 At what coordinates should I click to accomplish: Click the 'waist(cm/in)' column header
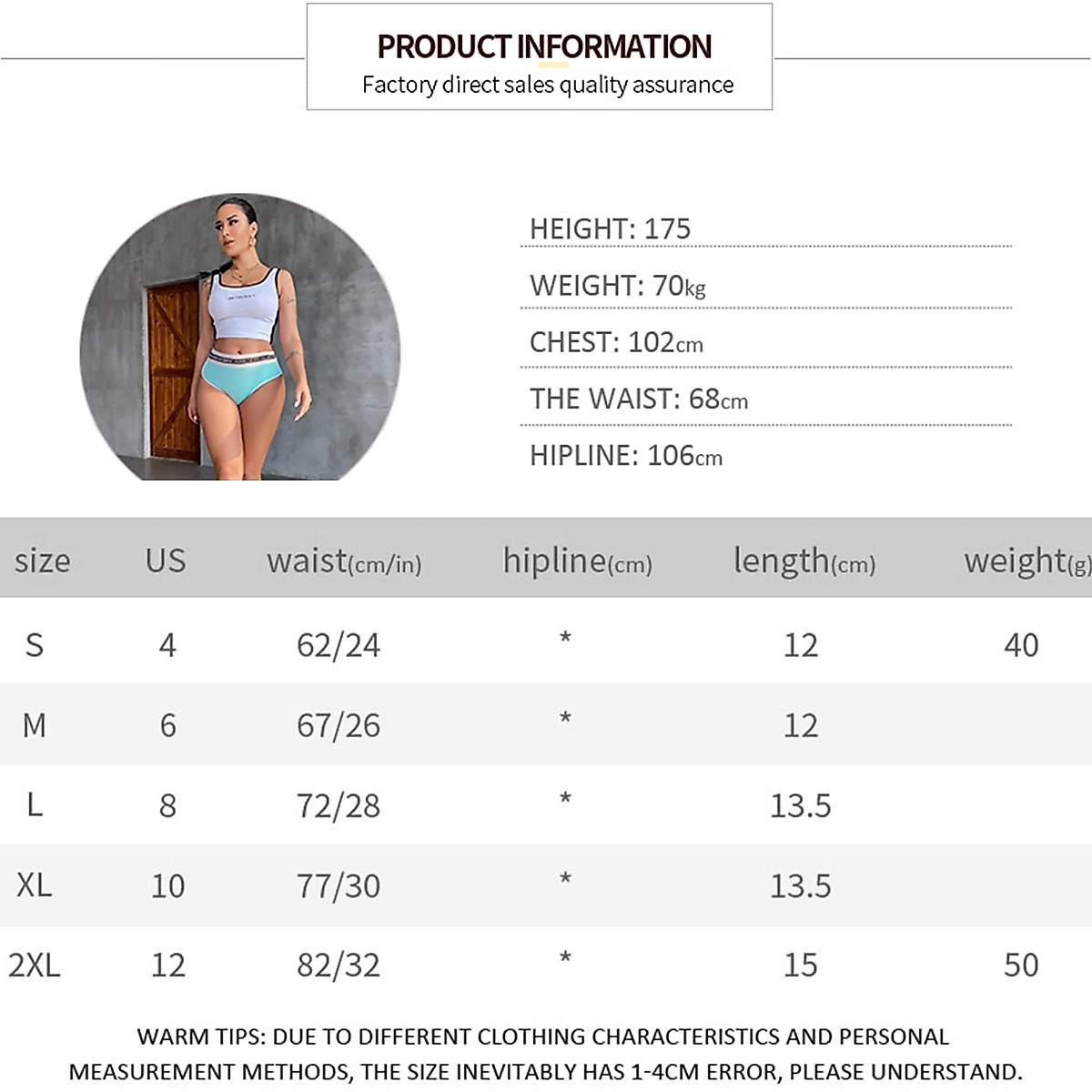(x=344, y=561)
